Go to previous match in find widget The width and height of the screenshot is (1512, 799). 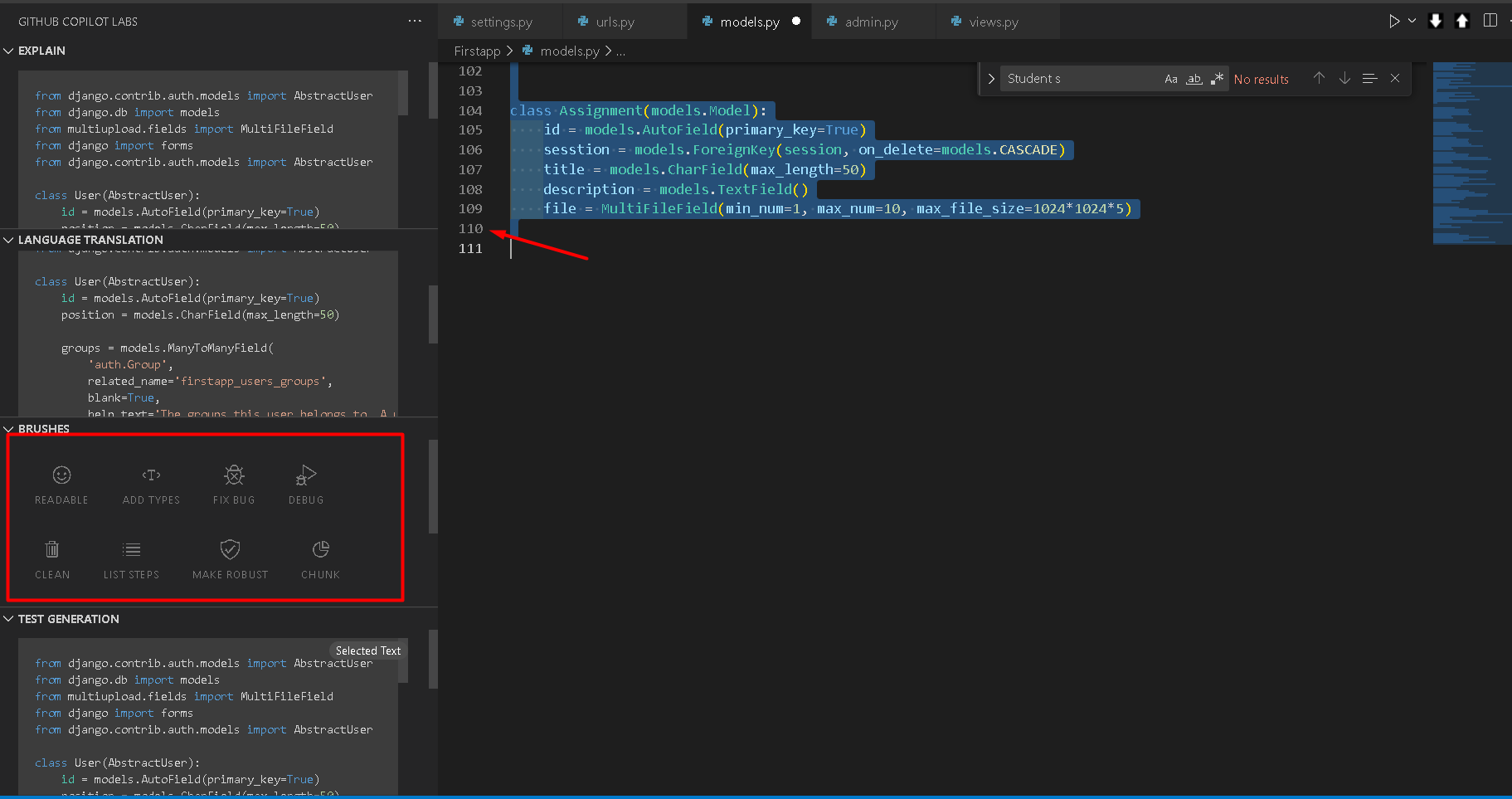pos(1319,78)
